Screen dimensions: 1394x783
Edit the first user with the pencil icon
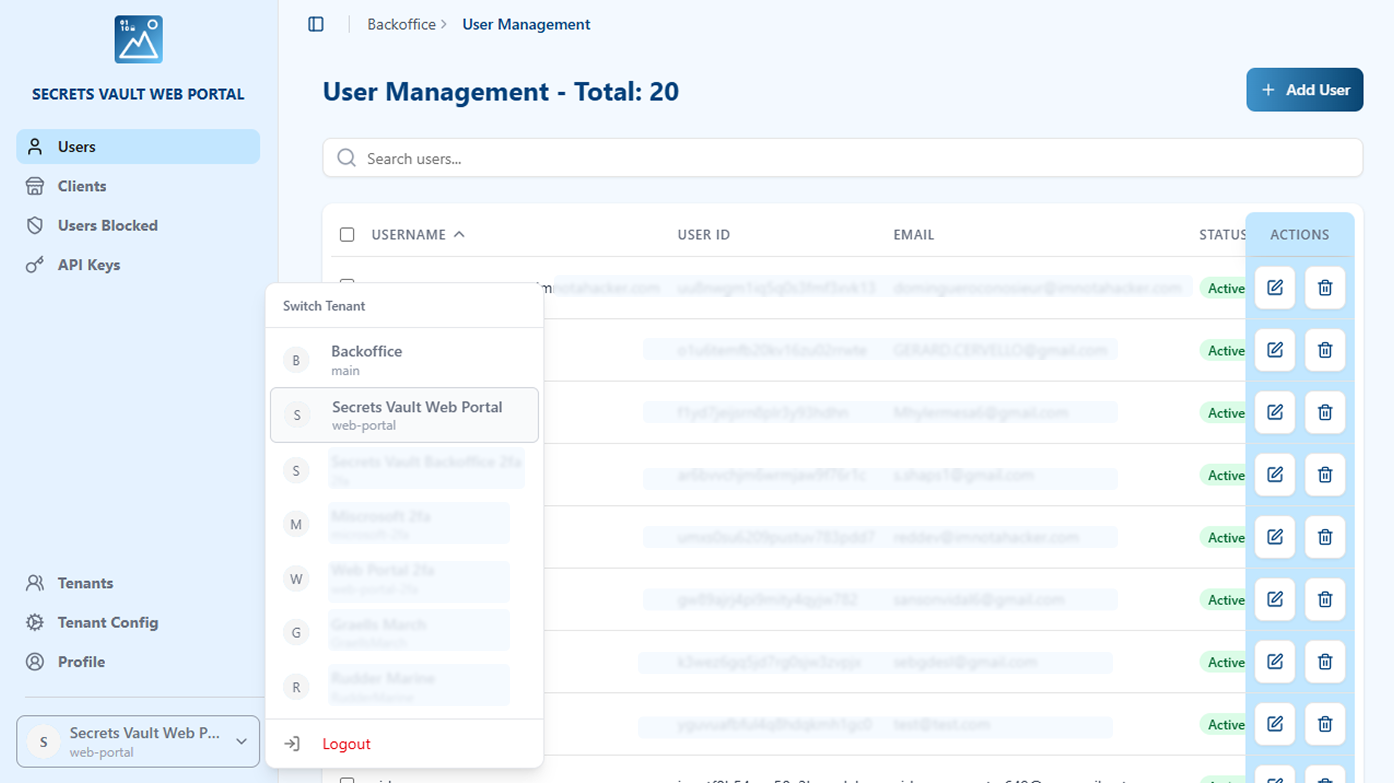(x=1274, y=287)
